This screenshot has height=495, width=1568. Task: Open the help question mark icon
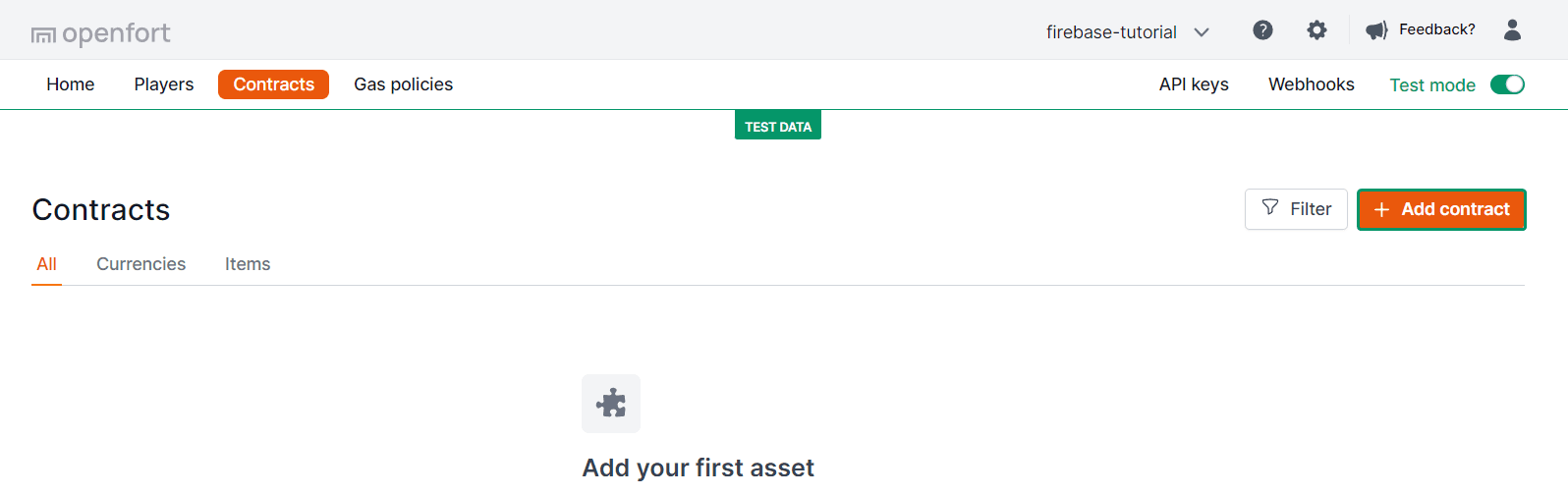tap(1262, 30)
